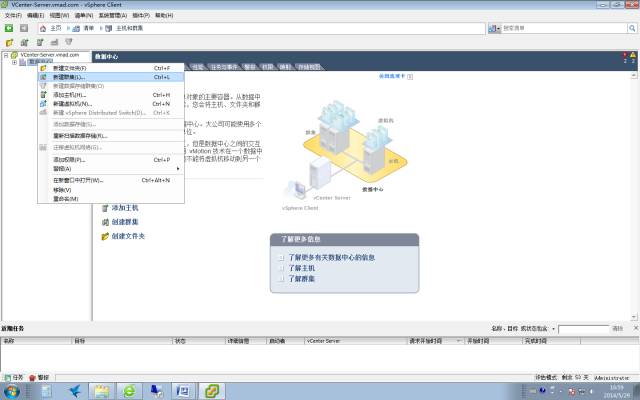640x400 pixels.
Task: Click into the inventory search field
Action: coord(564,28)
